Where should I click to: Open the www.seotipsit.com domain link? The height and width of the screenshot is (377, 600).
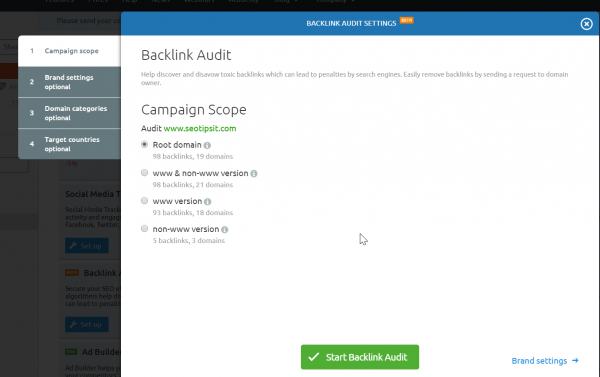200,129
